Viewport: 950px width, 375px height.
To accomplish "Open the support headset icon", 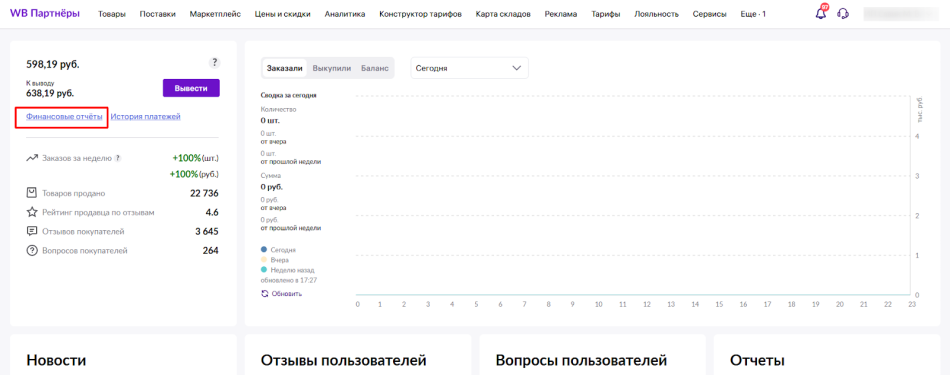I will (843, 13).
